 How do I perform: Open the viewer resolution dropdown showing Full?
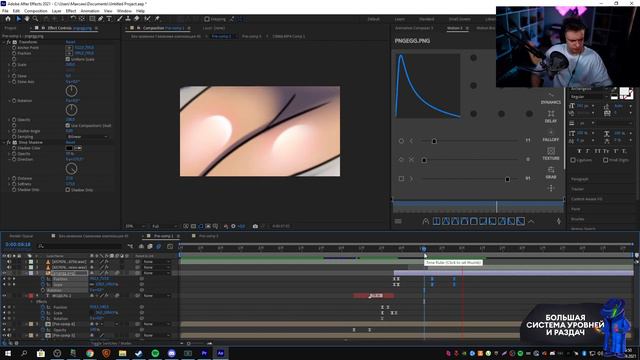click(164, 226)
